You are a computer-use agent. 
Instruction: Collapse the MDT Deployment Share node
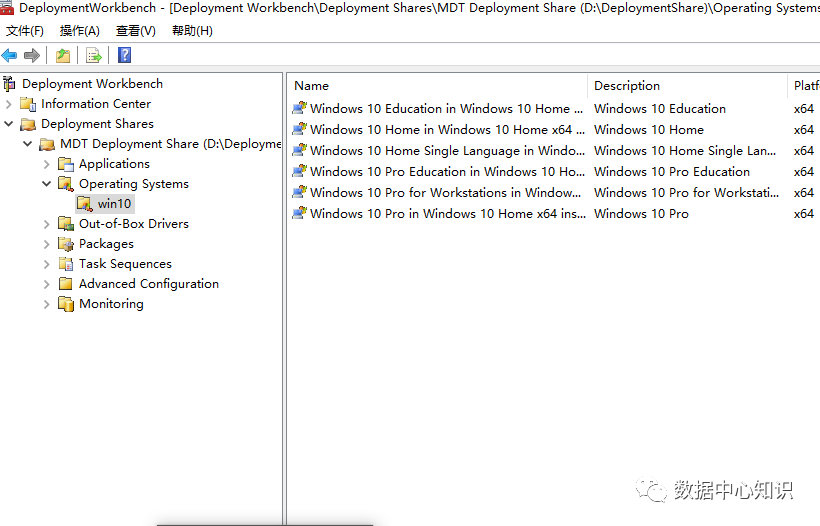coord(28,144)
